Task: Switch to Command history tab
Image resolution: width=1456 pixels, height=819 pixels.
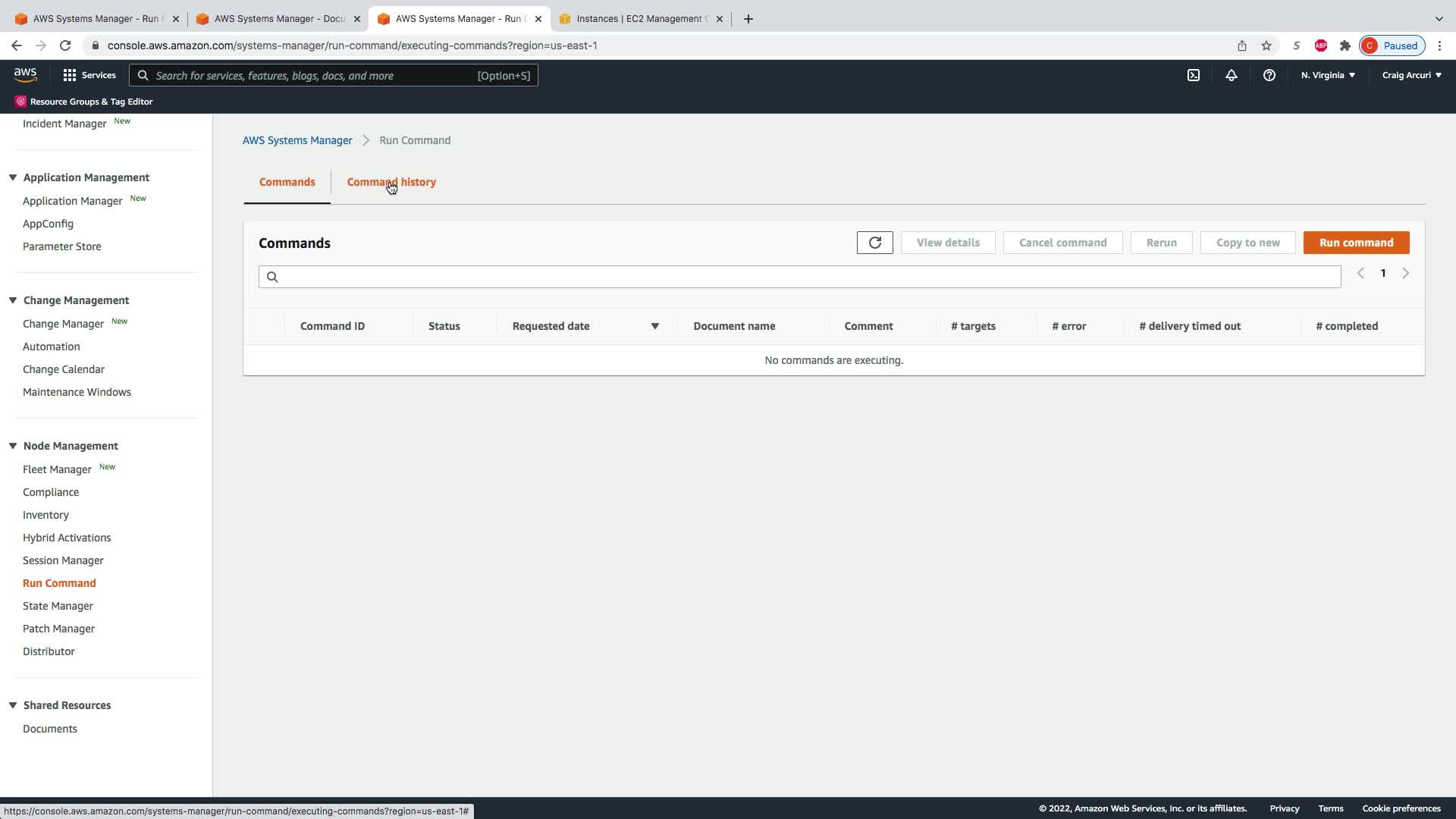Action: coord(391,182)
